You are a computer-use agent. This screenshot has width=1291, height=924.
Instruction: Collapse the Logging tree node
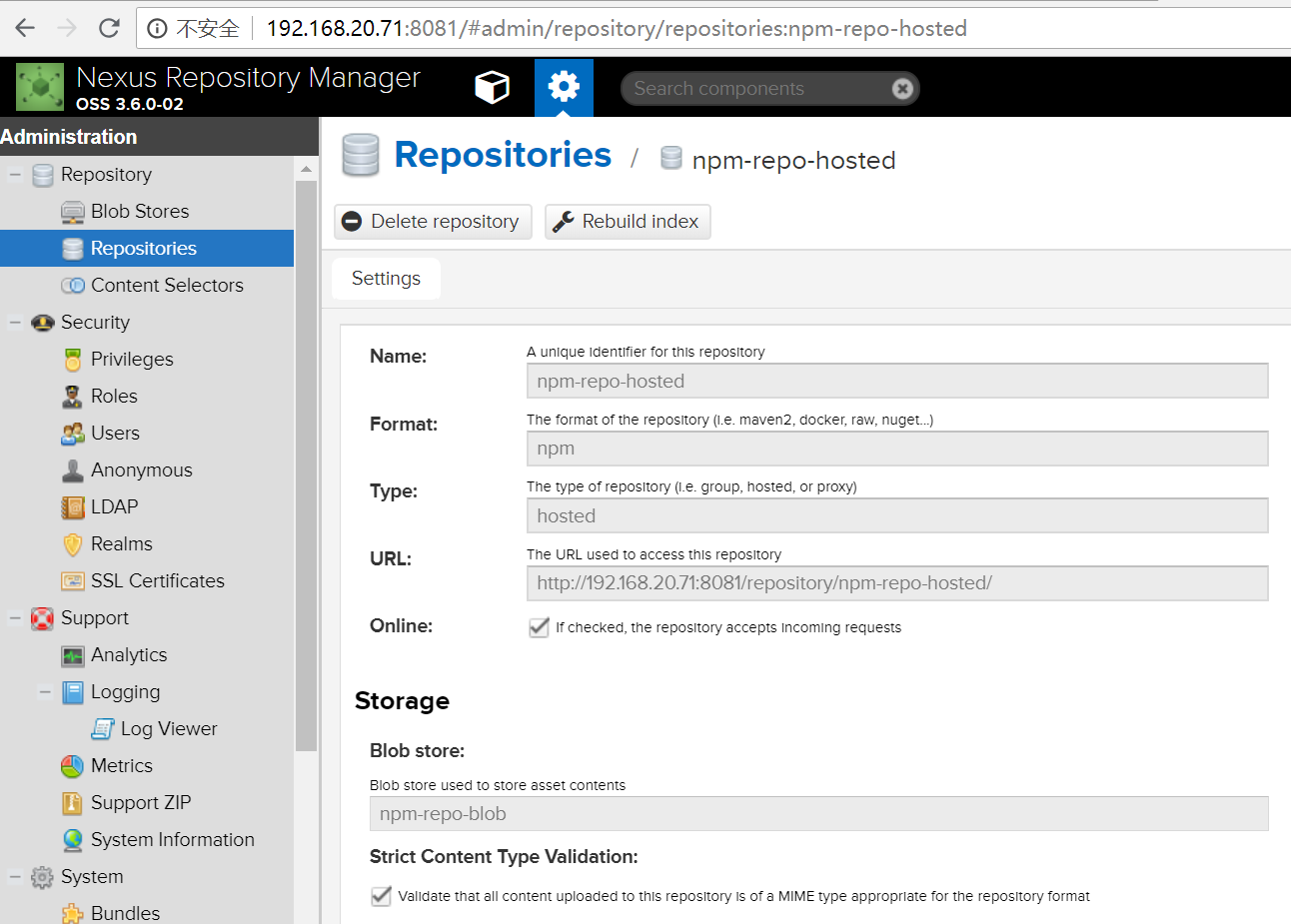[x=45, y=692]
